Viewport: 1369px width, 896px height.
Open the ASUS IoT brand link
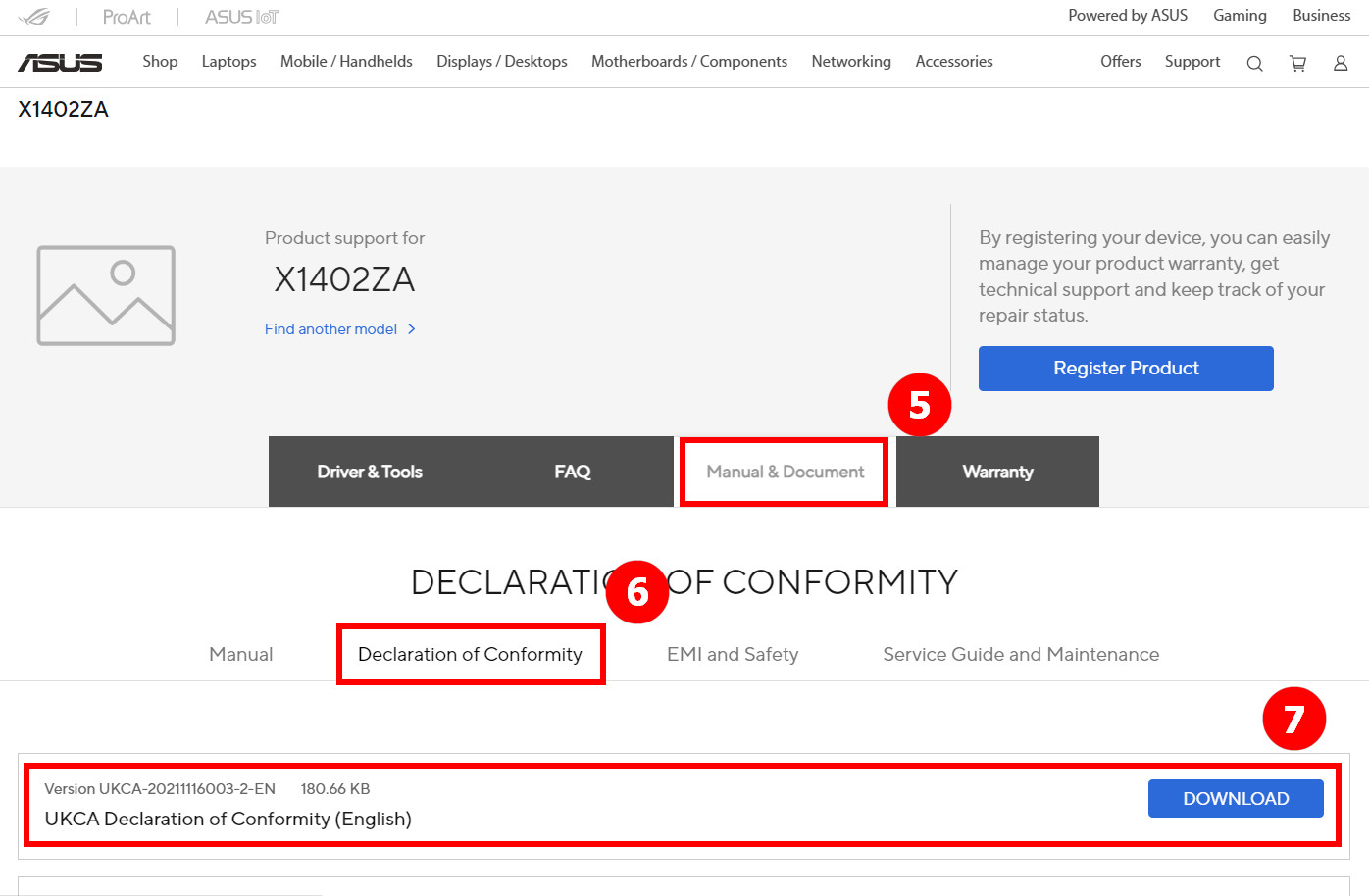[241, 17]
